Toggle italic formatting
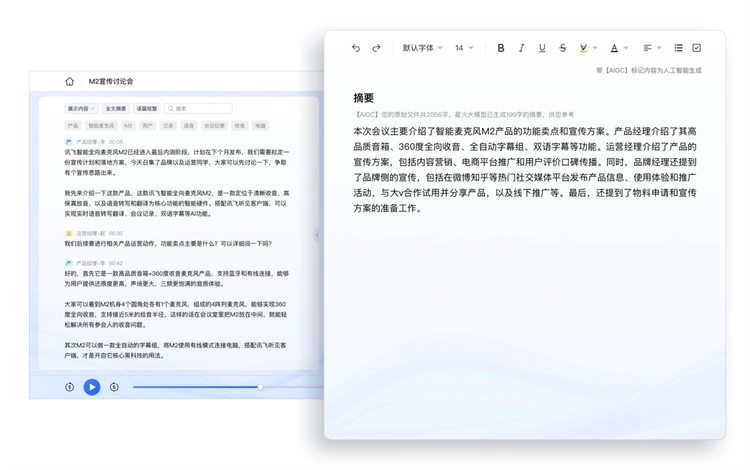Viewport: 750px width, 470px height. (x=521, y=48)
